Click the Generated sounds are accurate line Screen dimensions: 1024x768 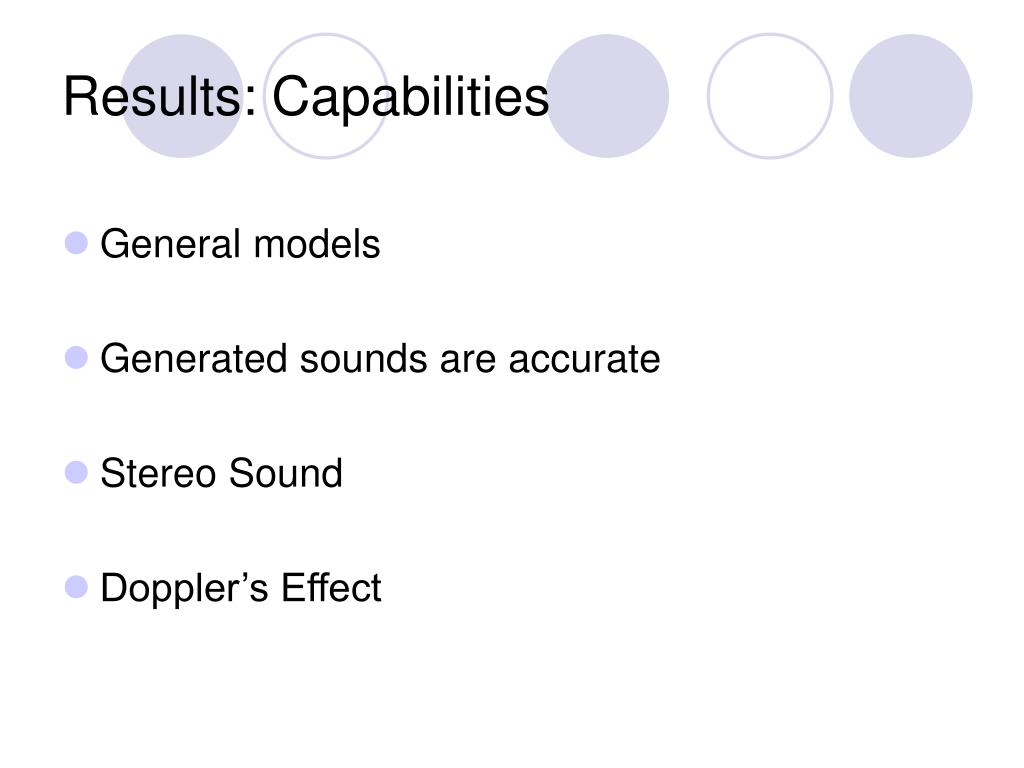coord(380,359)
